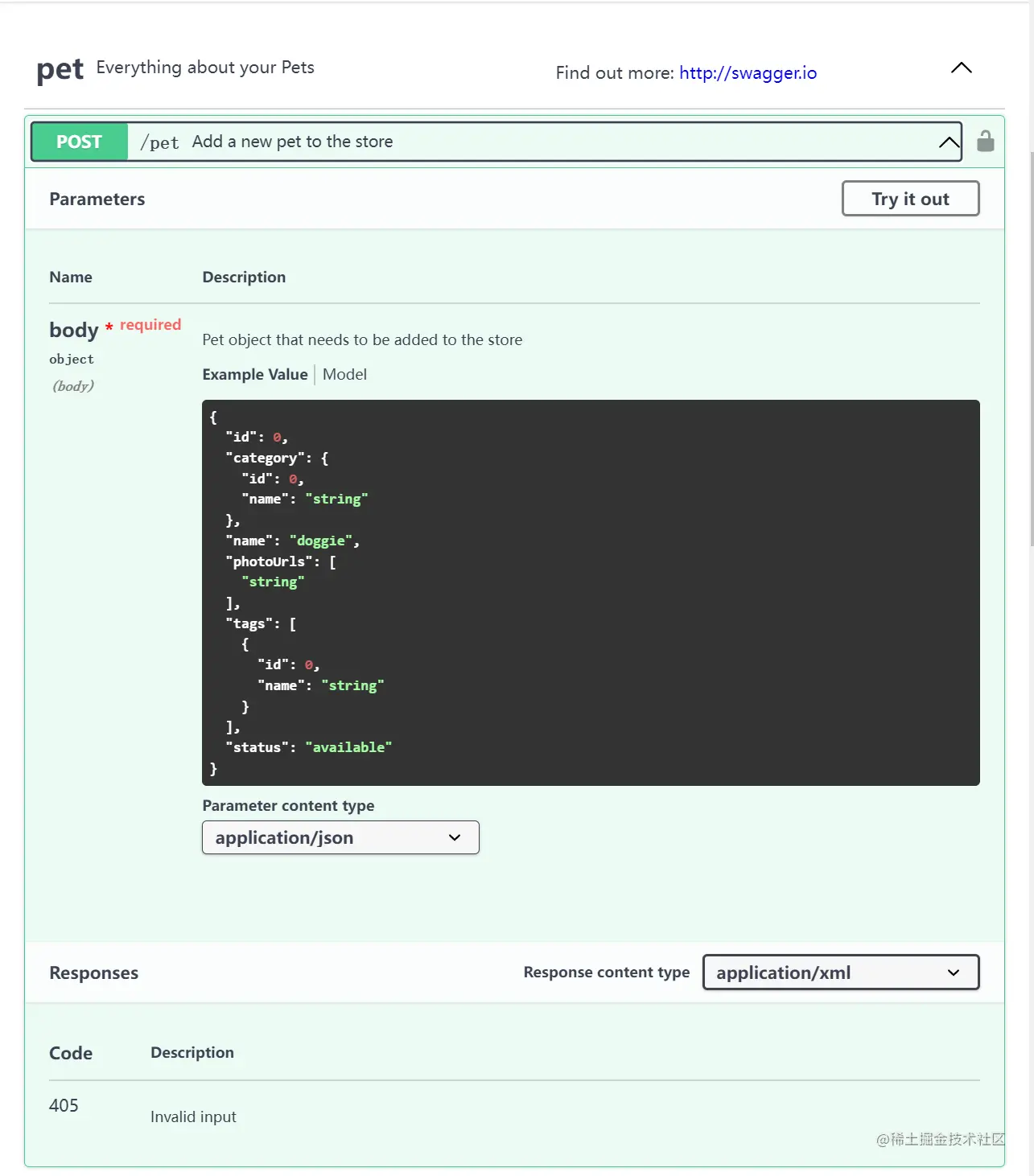Image resolution: width=1034 pixels, height=1176 pixels.
Task: Collapse the pet section chevron
Action: 961,68
